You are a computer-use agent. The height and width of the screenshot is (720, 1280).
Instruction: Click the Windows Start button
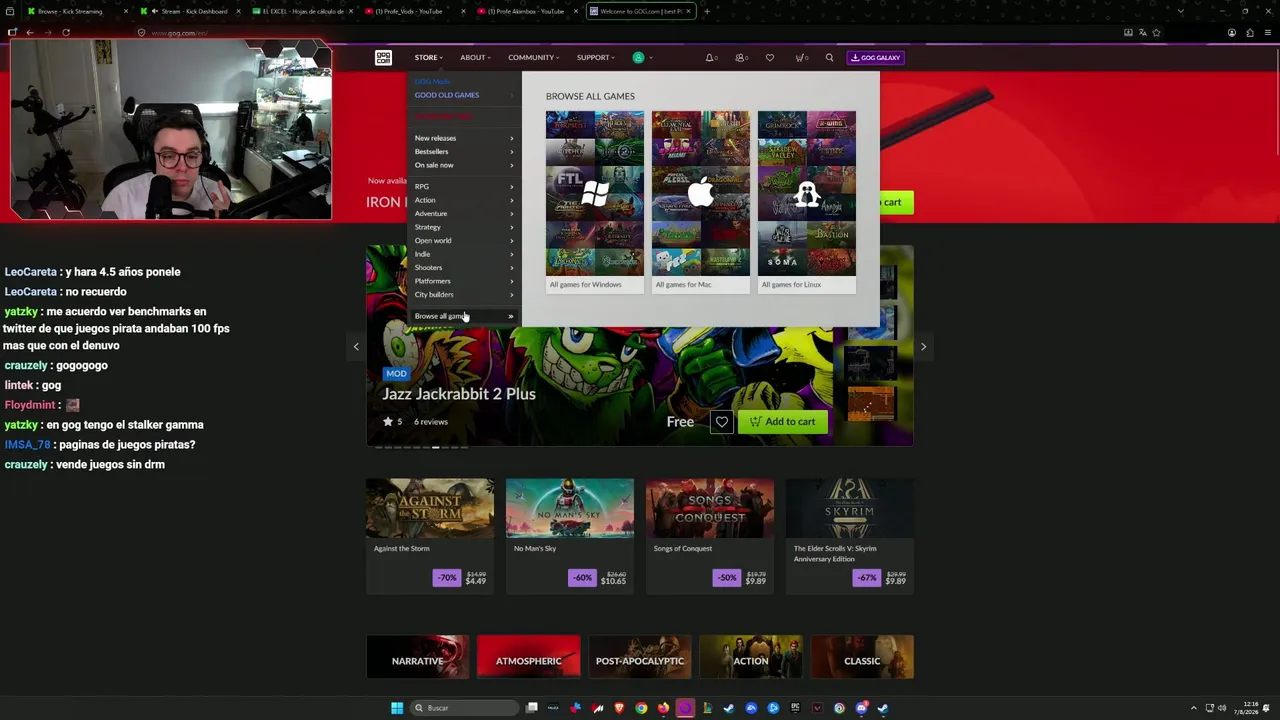pyautogui.click(x=397, y=708)
